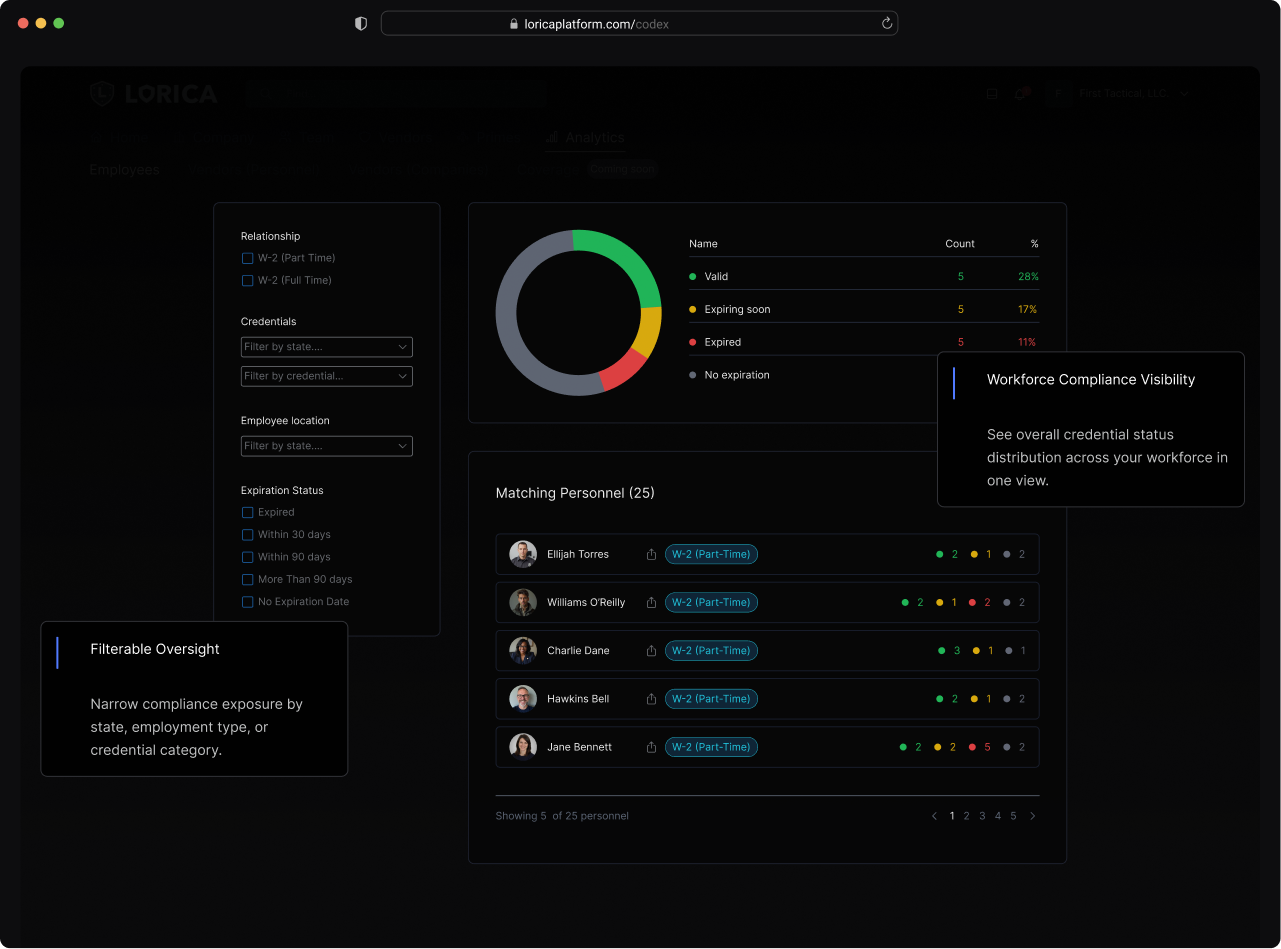Click the previous page arrow in pagination
Viewport: 1281px width, 949px height.
pos(935,816)
